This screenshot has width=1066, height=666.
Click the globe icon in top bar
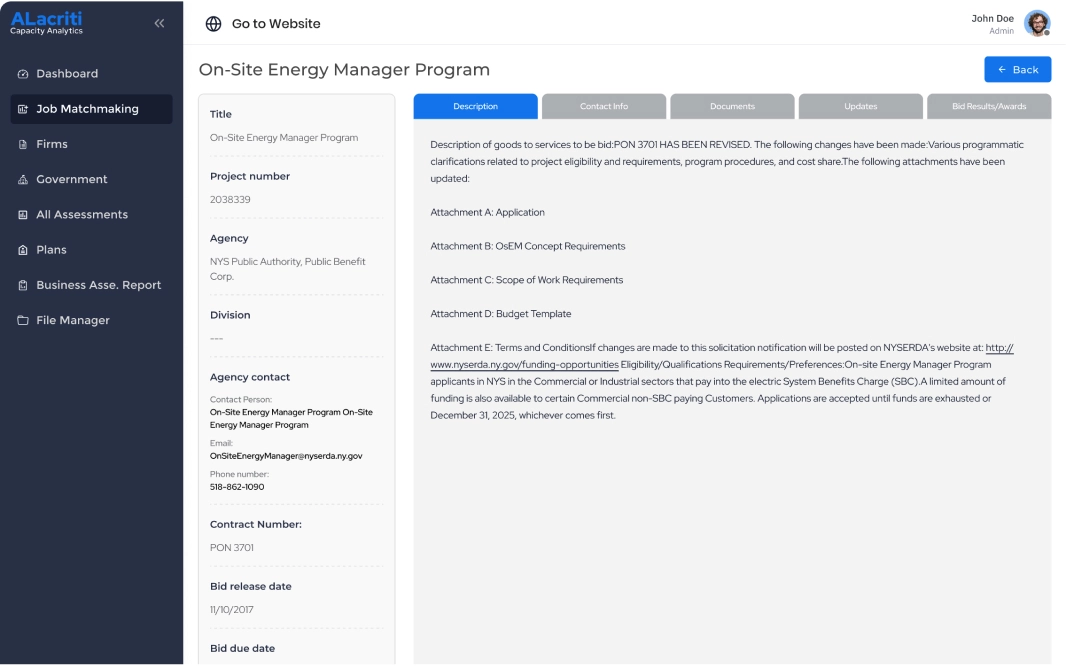[x=213, y=24]
